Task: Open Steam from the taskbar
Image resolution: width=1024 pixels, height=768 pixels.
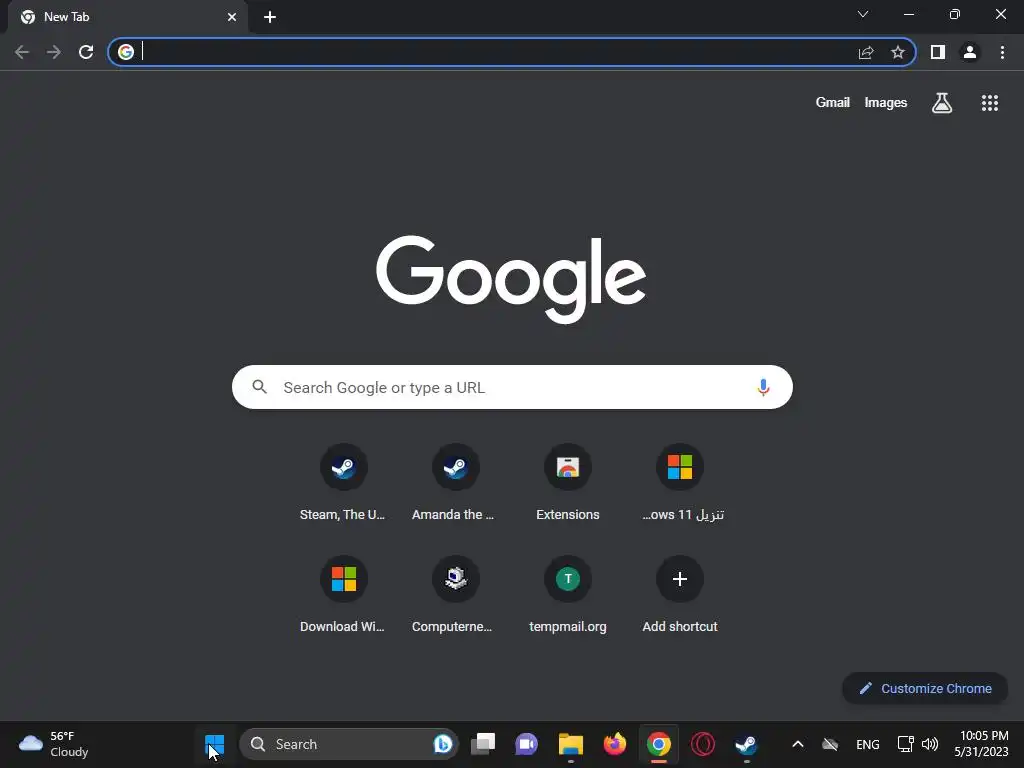Action: 746,744
